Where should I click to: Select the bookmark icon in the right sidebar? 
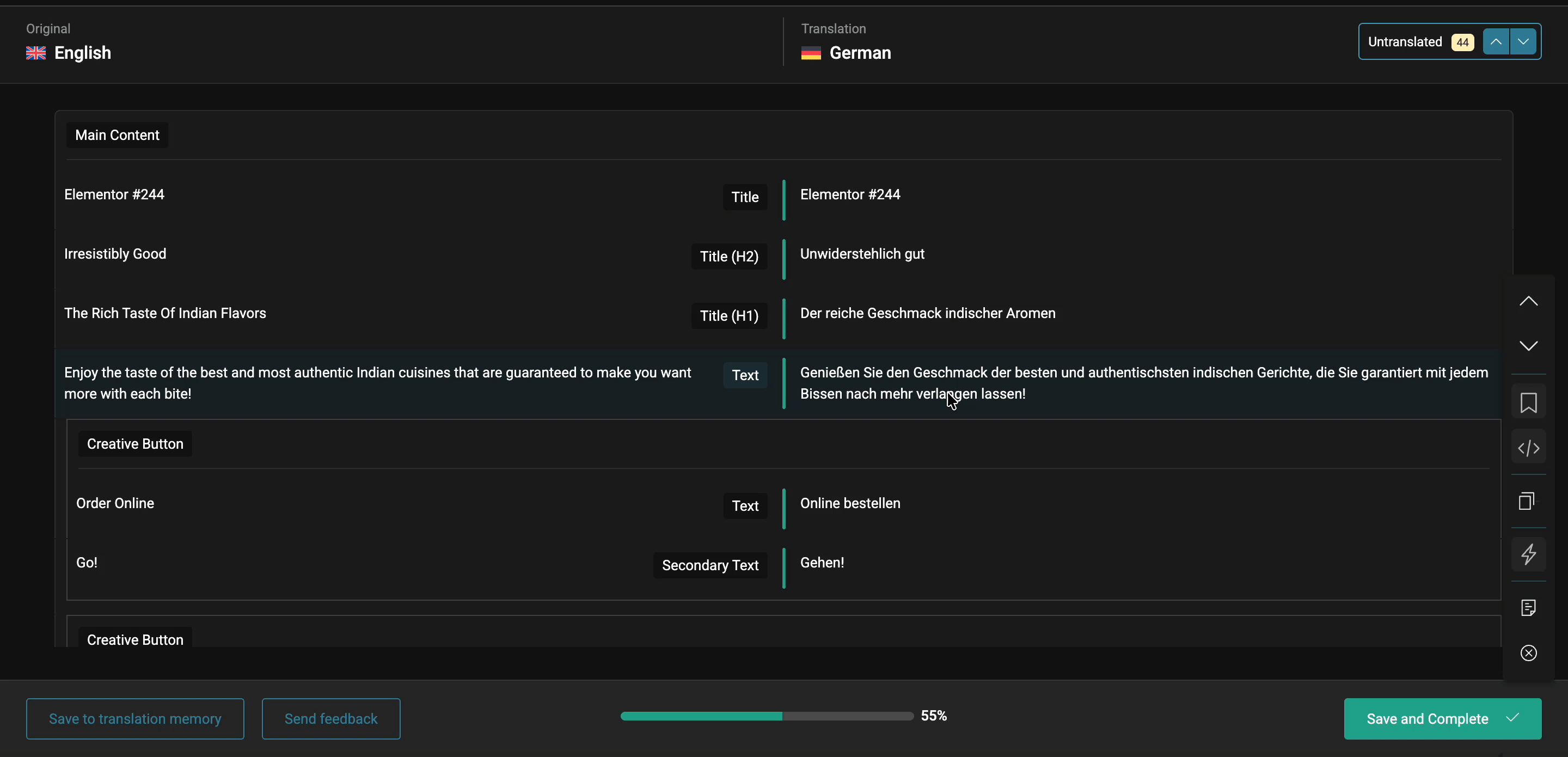[1528, 402]
